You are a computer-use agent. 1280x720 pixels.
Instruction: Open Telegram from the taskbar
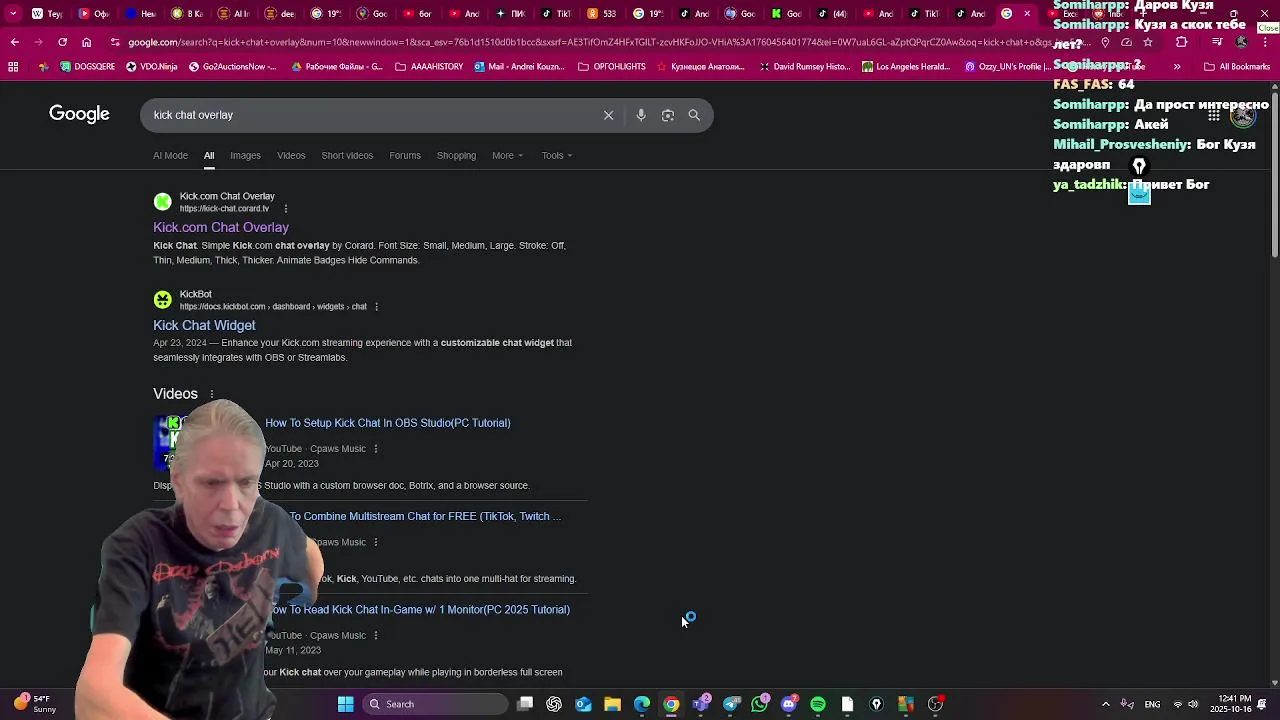[731, 704]
